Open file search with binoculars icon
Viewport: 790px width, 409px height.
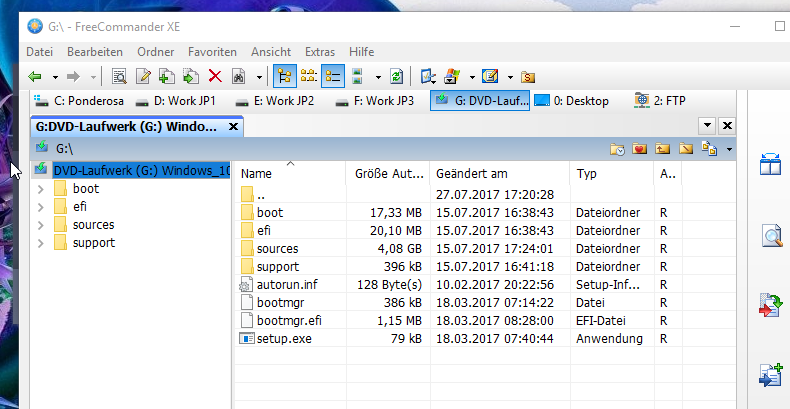(238, 77)
